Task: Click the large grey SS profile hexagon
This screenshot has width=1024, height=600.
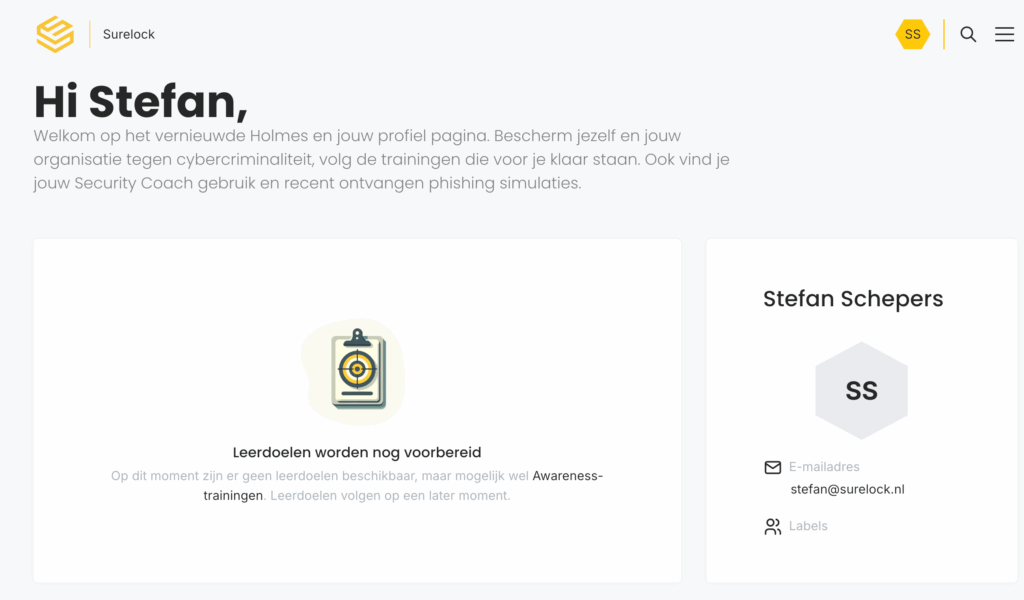Action: [861, 391]
